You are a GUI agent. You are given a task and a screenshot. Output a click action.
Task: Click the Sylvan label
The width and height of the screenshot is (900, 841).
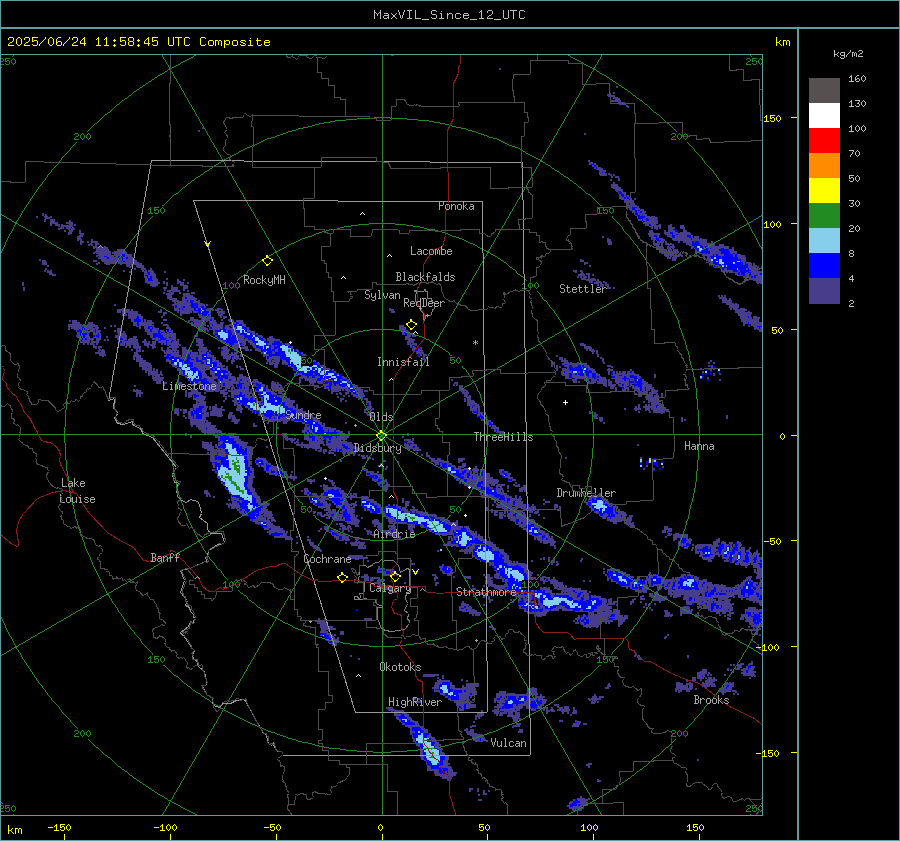tap(382, 295)
